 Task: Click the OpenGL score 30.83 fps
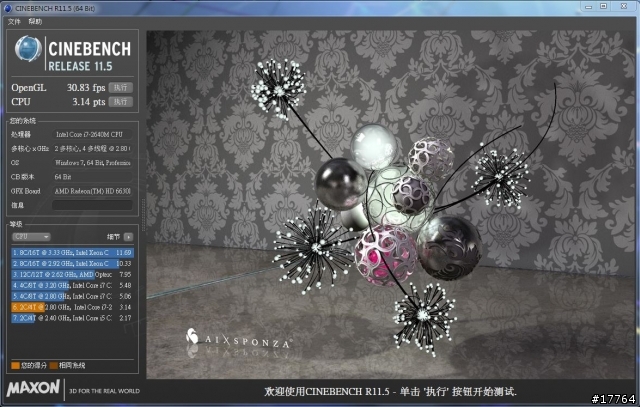(x=86, y=88)
